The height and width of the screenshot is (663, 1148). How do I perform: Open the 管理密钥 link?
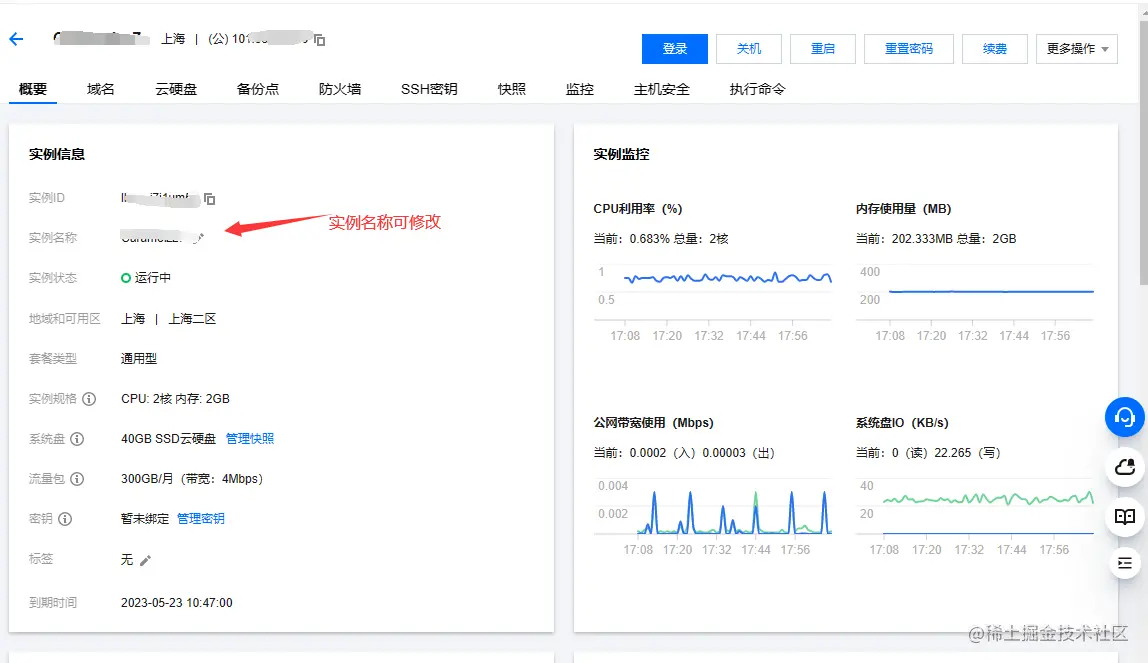pyautogui.click(x=201, y=519)
